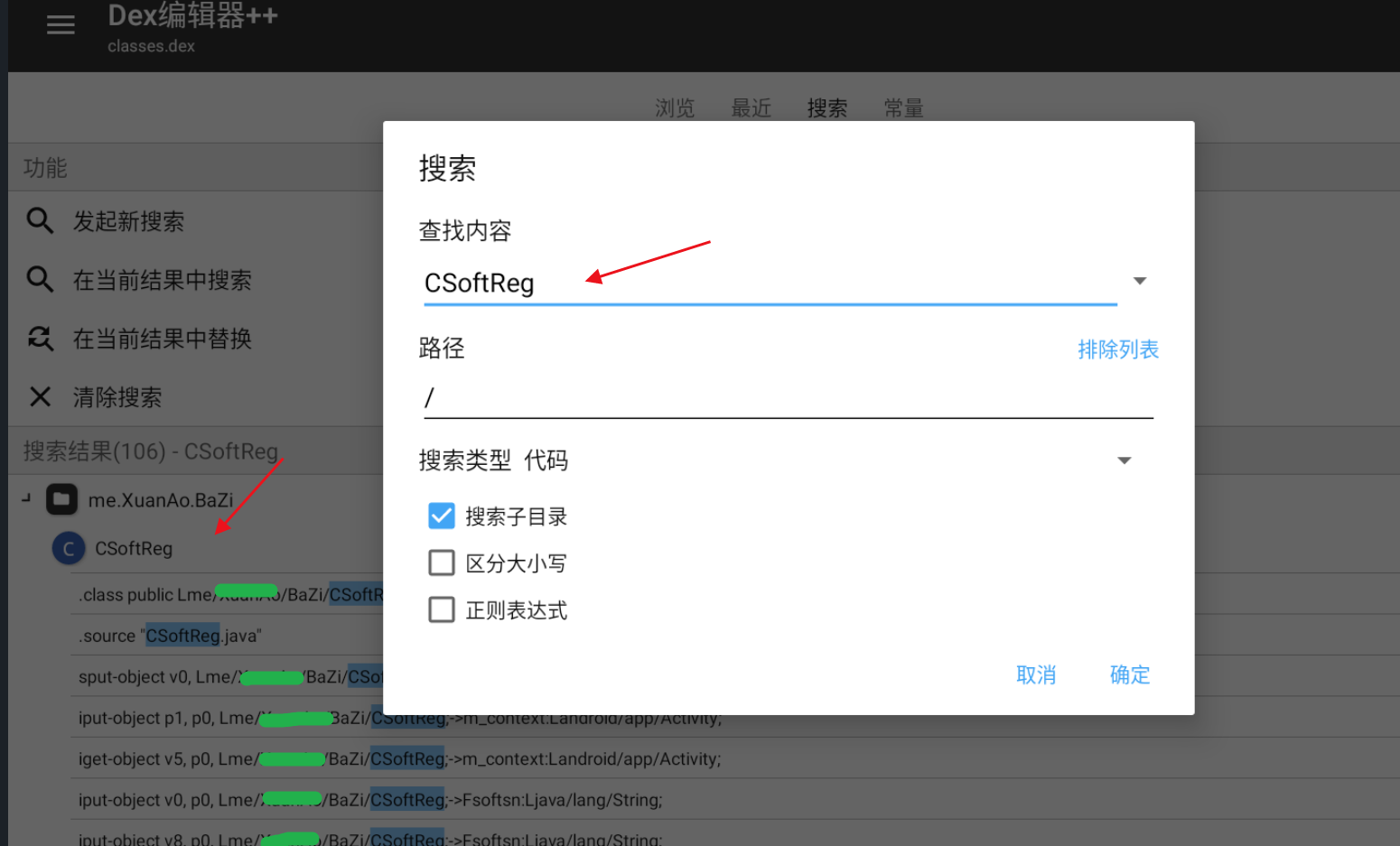The width and height of the screenshot is (1400, 846).
Task: Click the search-in-results magnifier icon
Action: point(40,279)
